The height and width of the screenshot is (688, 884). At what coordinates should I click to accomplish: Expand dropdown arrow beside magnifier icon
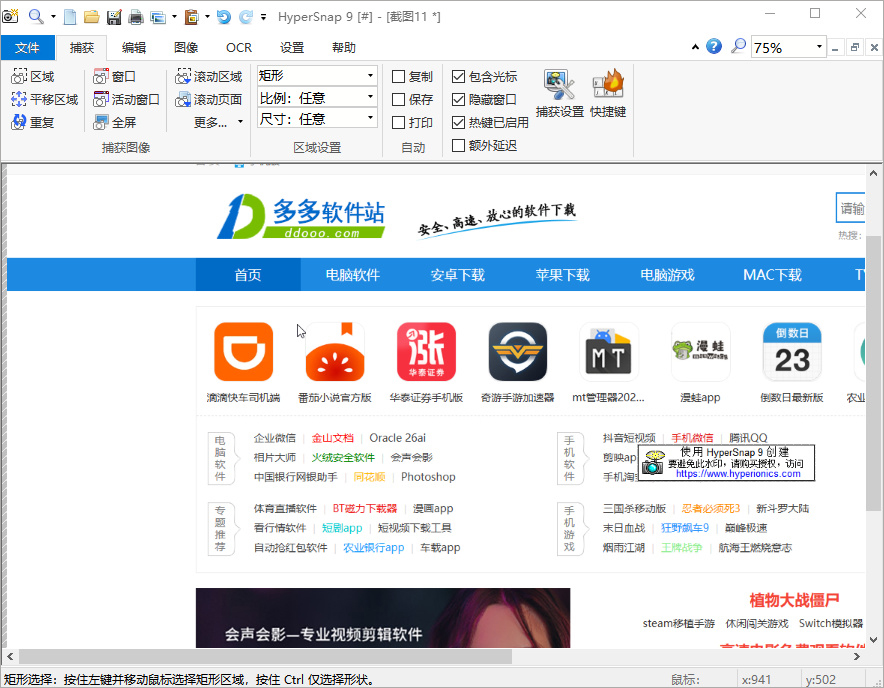point(54,17)
